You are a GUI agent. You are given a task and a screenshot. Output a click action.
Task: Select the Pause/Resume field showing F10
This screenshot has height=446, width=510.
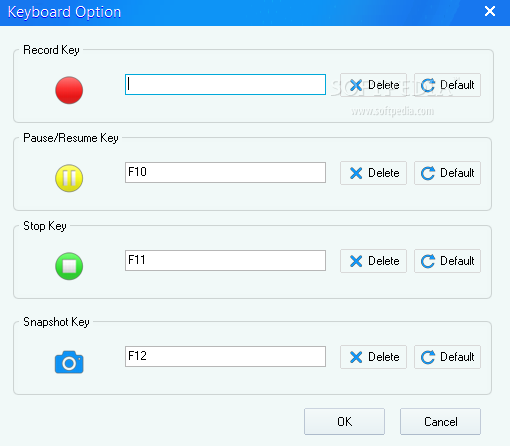pyautogui.click(x=225, y=173)
